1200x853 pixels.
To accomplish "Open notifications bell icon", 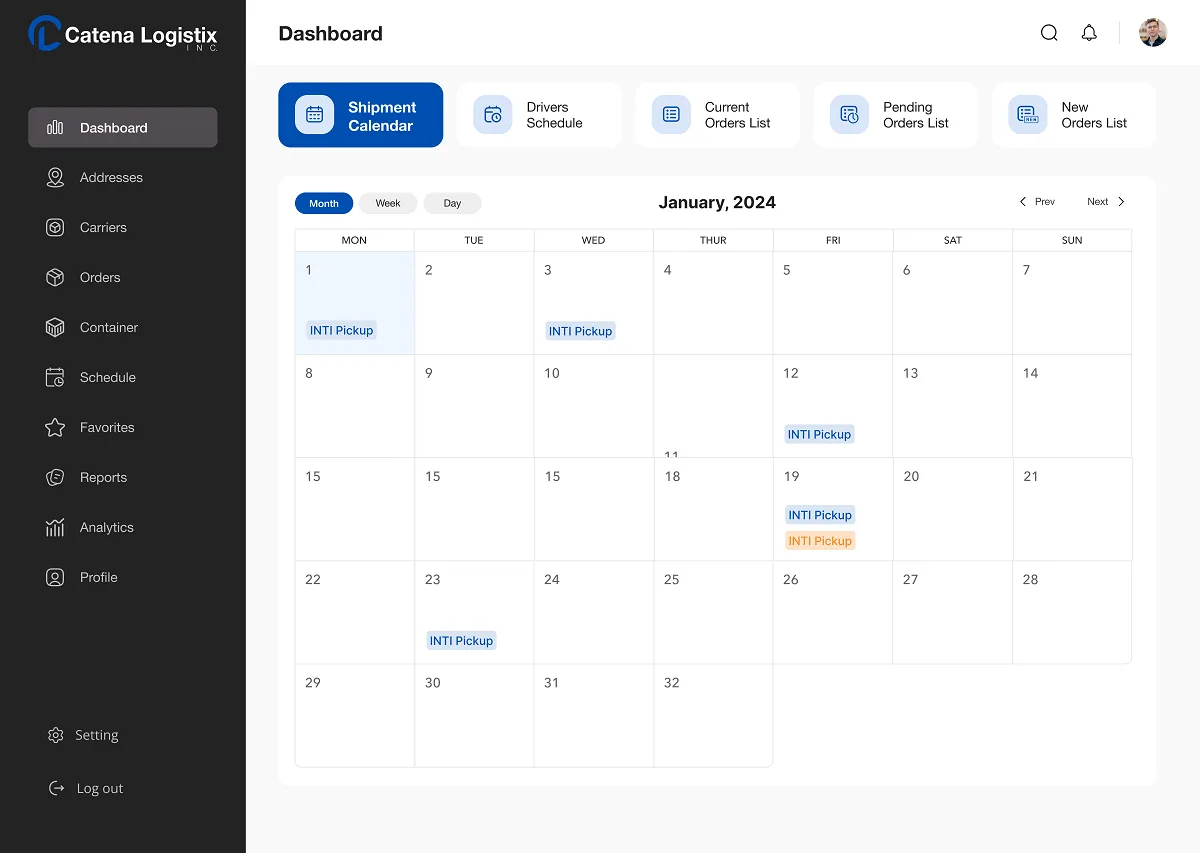I will pyautogui.click(x=1089, y=33).
